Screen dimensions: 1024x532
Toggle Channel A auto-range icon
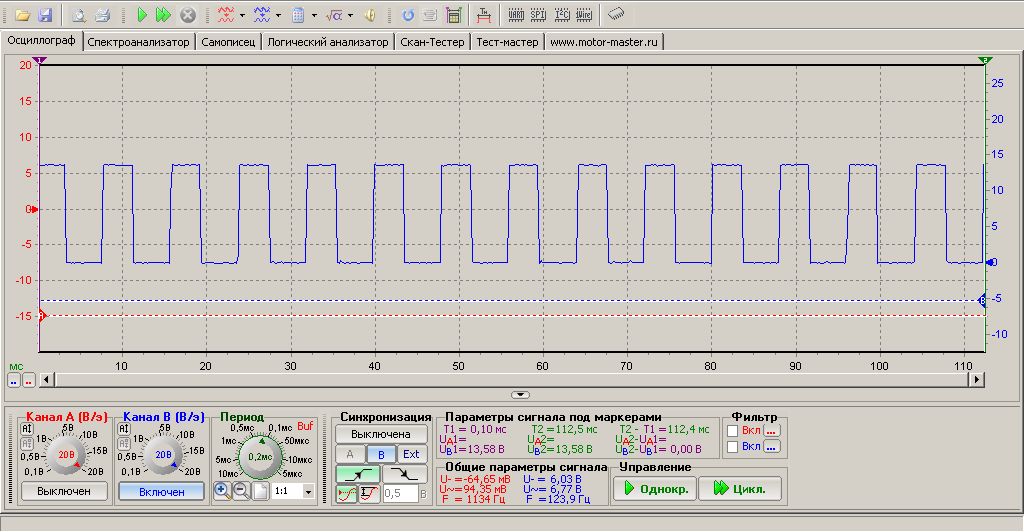[x=27, y=429]
